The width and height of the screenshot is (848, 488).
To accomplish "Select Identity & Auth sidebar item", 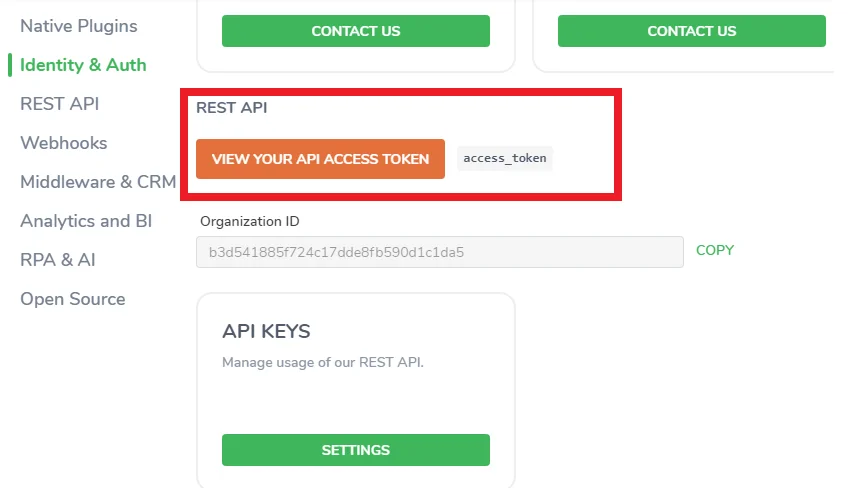I will [83, 65].
